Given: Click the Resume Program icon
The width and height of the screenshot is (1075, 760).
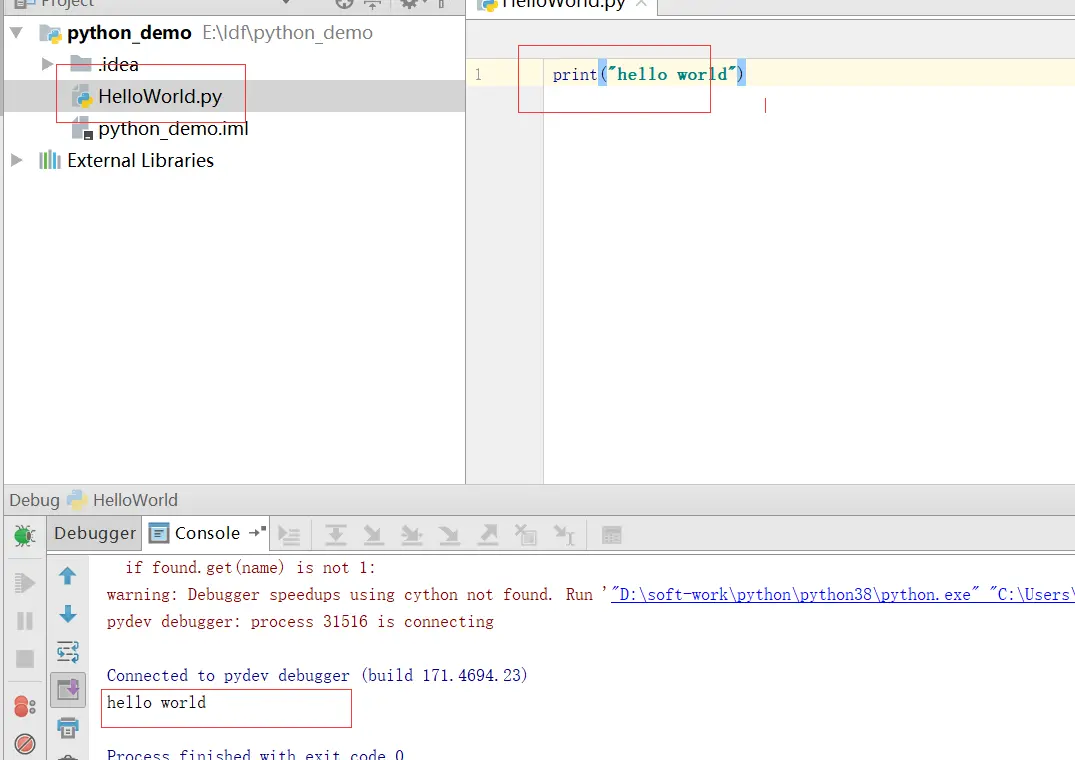Looking at the screenshot, I should pos(25,583).
